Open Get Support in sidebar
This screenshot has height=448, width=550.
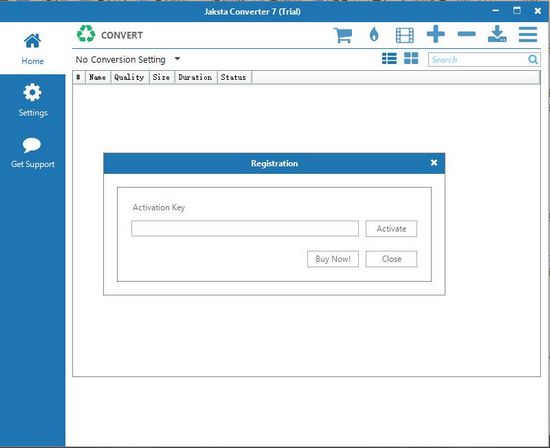[x=33, y=153]
